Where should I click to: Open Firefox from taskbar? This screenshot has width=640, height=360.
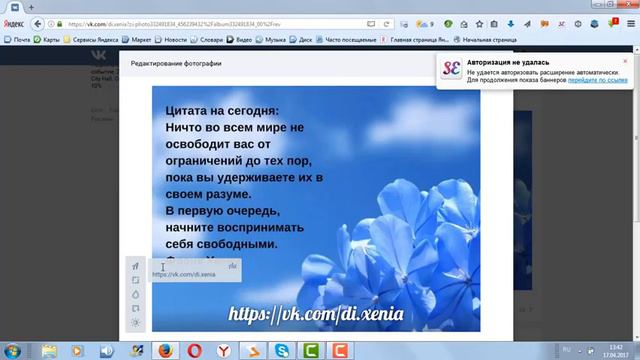165,351
